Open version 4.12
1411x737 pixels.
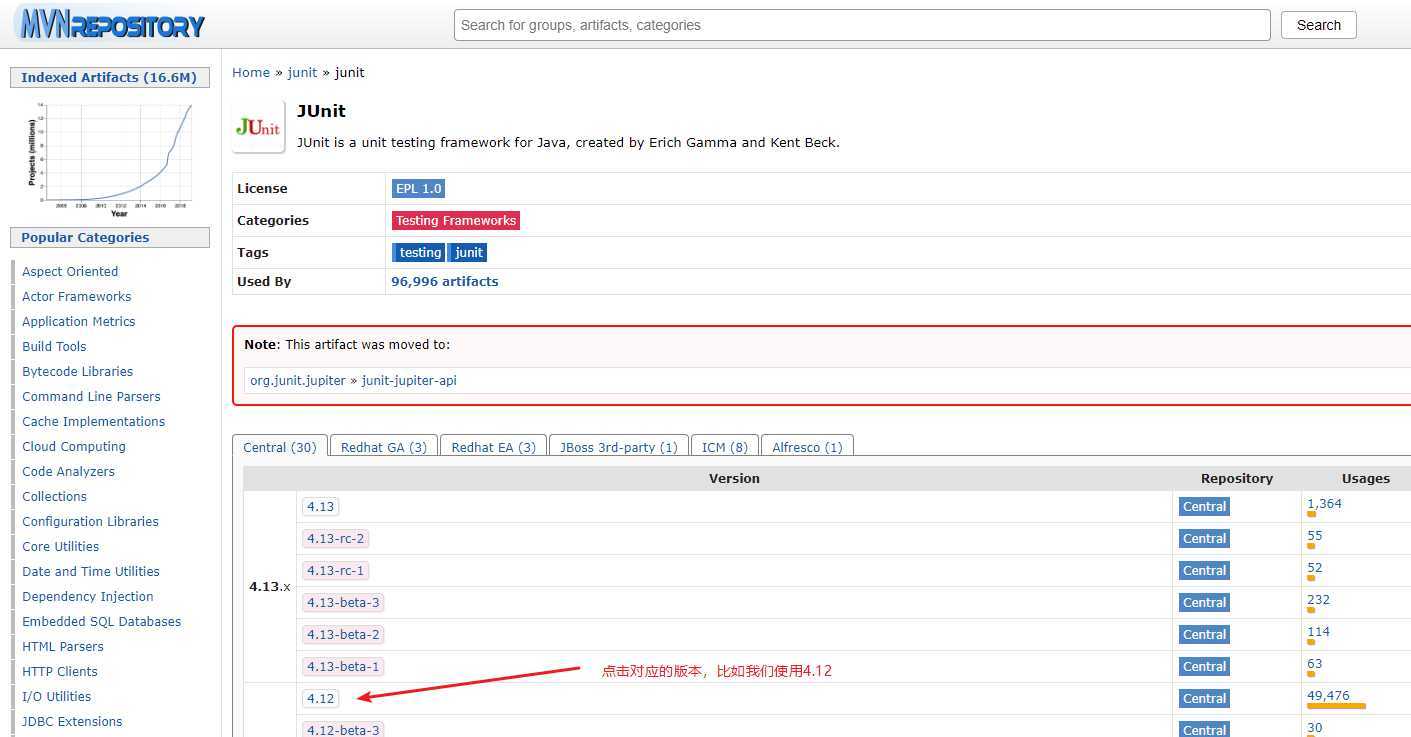320,698
